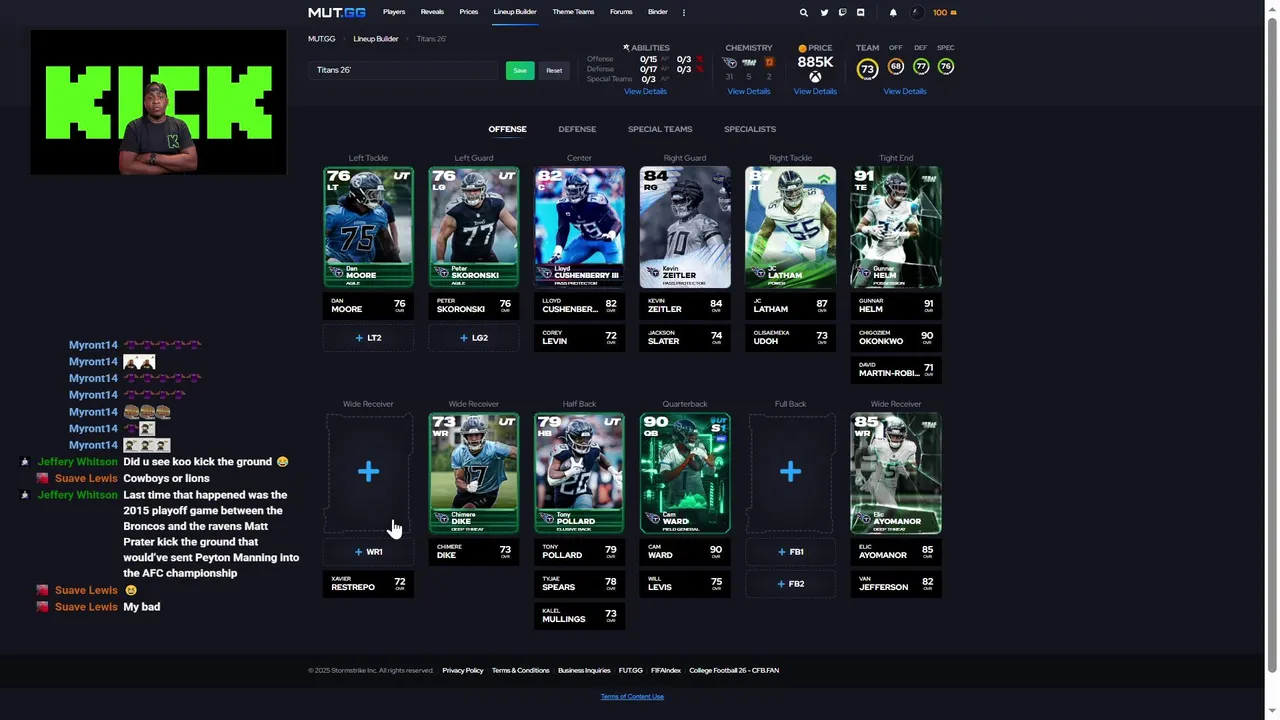
Task: Open the notifications bell icon
Action: 893,12
